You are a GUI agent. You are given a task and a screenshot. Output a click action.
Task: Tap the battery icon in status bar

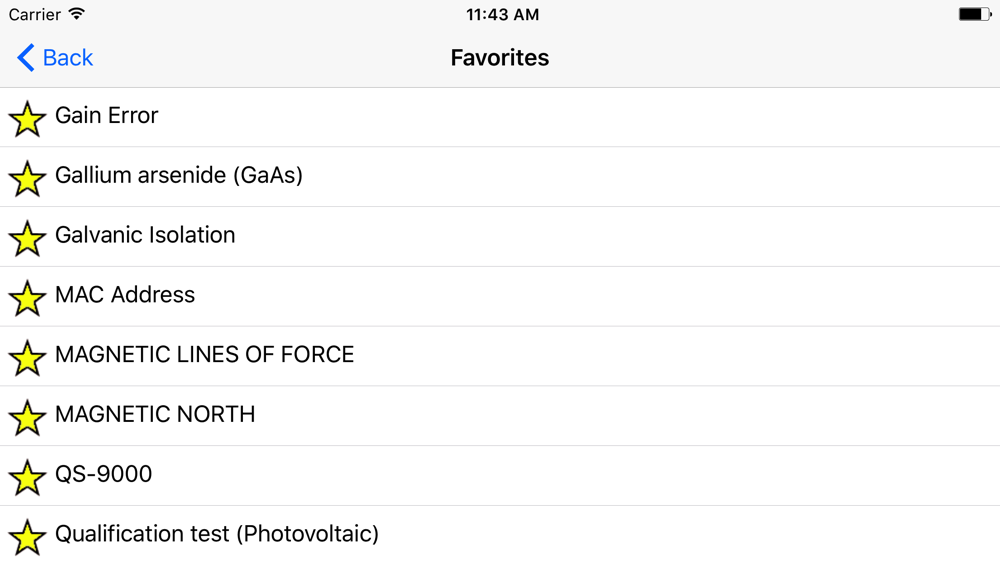pyautogui.click(x=975, y=14)
